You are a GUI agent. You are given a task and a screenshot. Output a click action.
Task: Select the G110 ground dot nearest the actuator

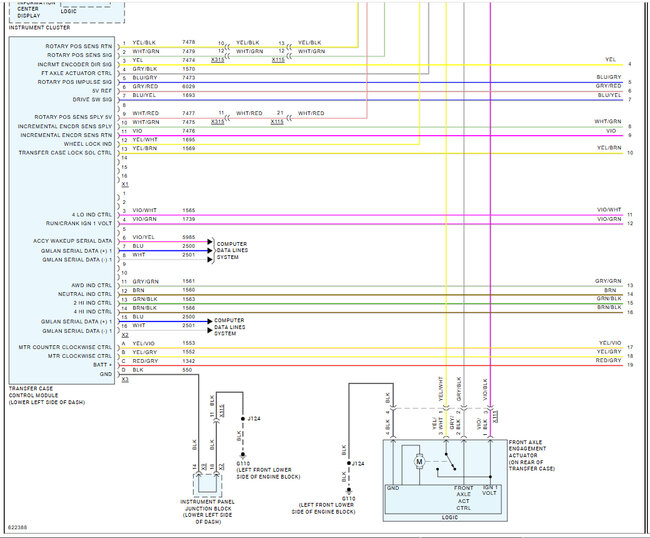coord(348,489)
